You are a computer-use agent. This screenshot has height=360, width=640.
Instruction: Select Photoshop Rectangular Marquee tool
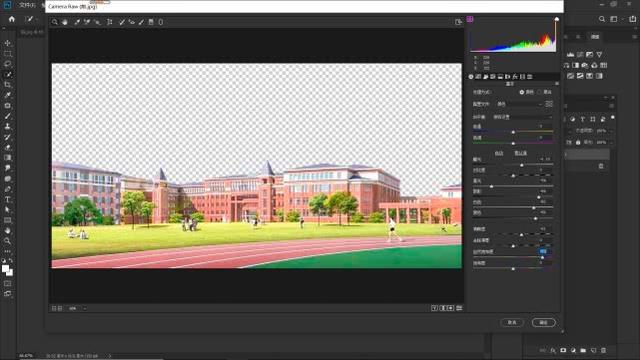8,53
